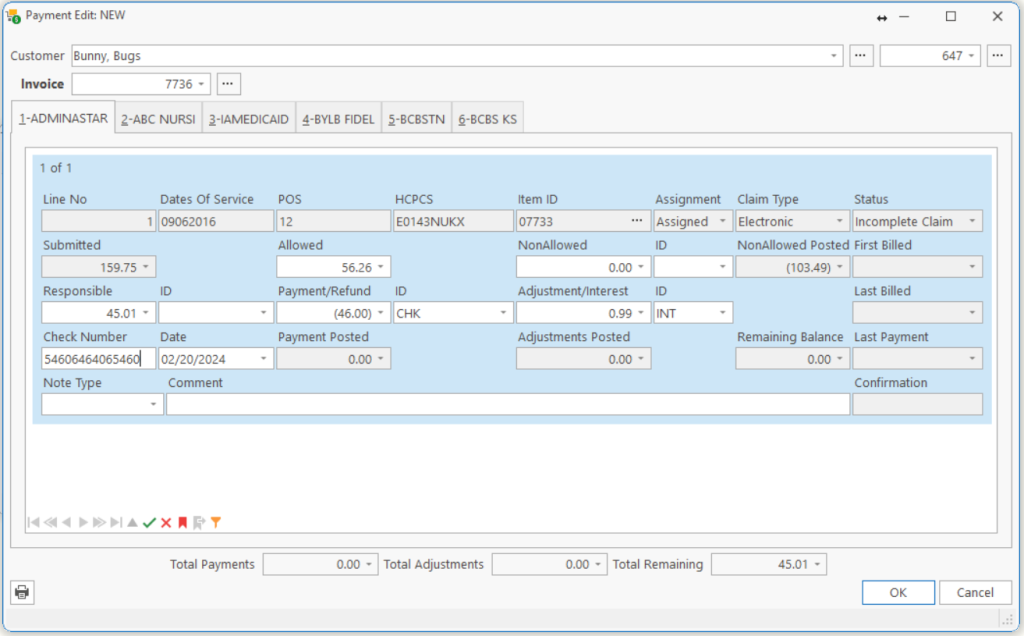1024x636 pixels.
Task: Go to first record navigation arrow
Action: (x=34, y=522)
